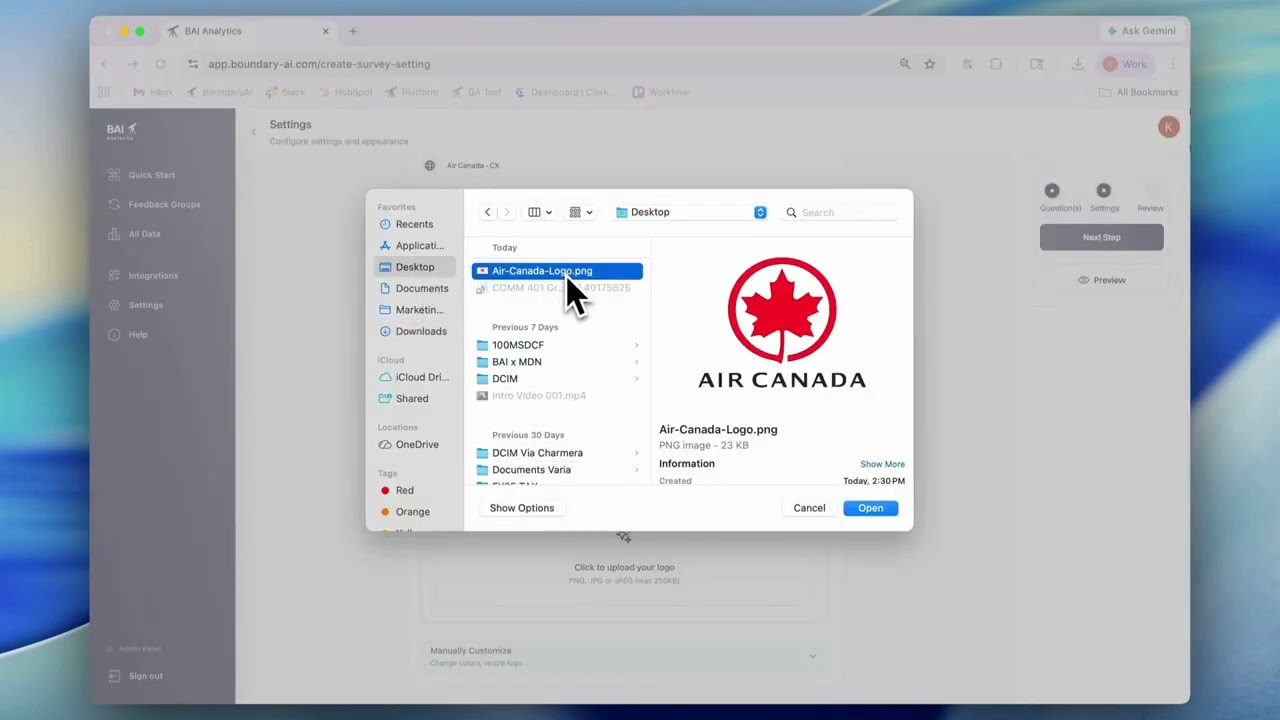Open the browser downloads icon

pyautogui.click(x=1078, y=64)
